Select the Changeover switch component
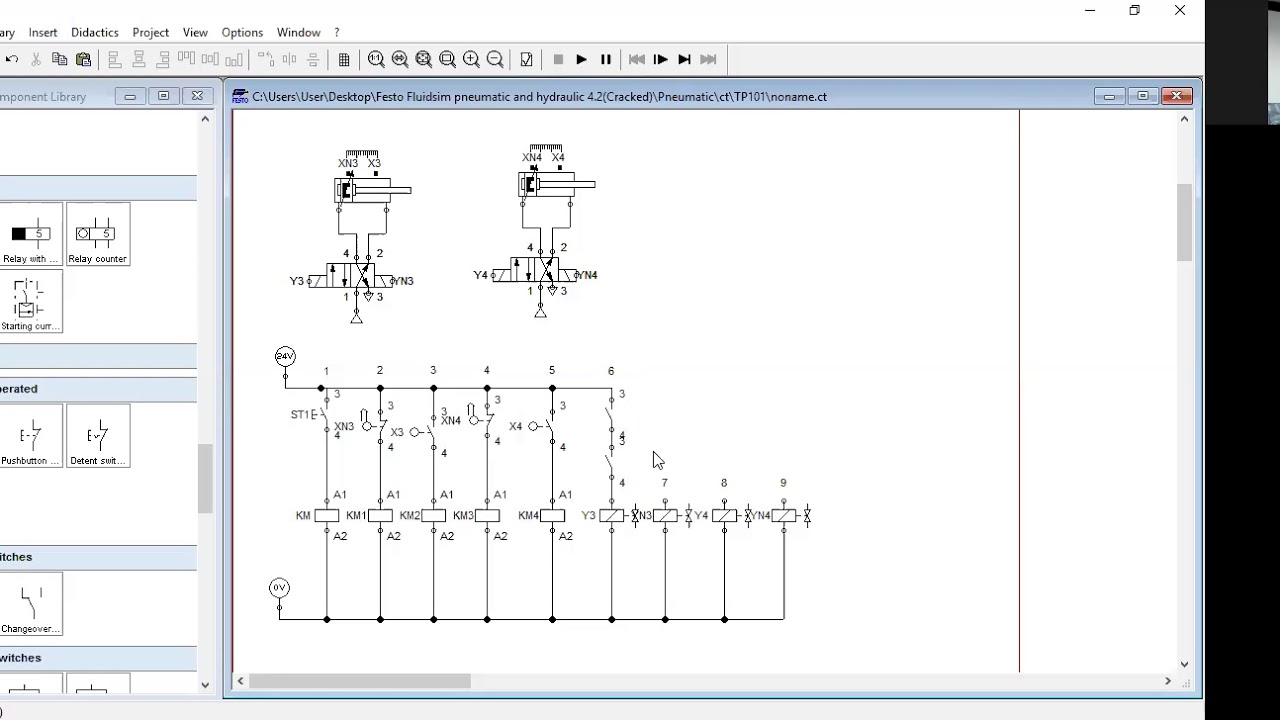The image size is (1280, 720). click(x=31, y=605)
